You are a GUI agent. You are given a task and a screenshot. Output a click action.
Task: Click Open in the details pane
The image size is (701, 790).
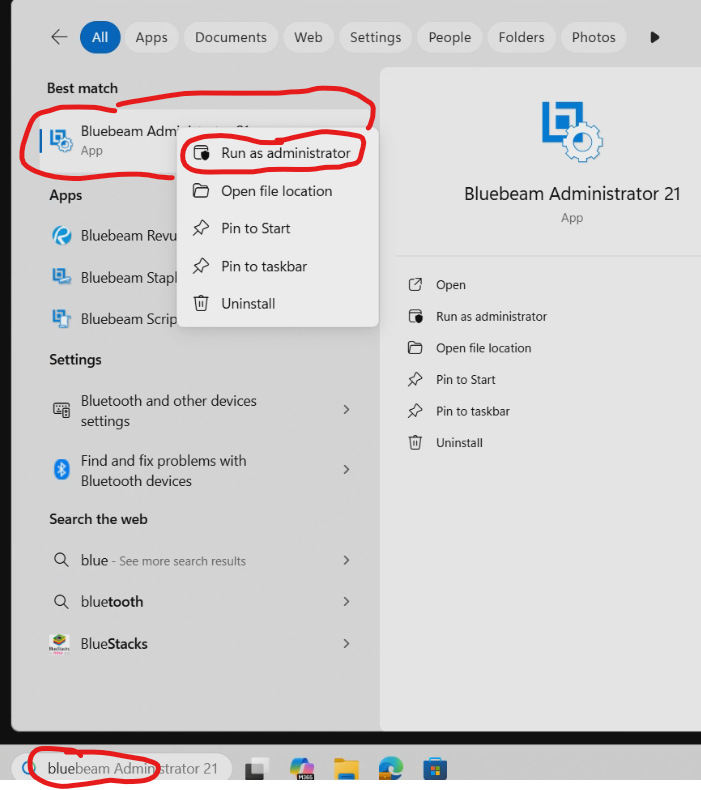(451, 285)
